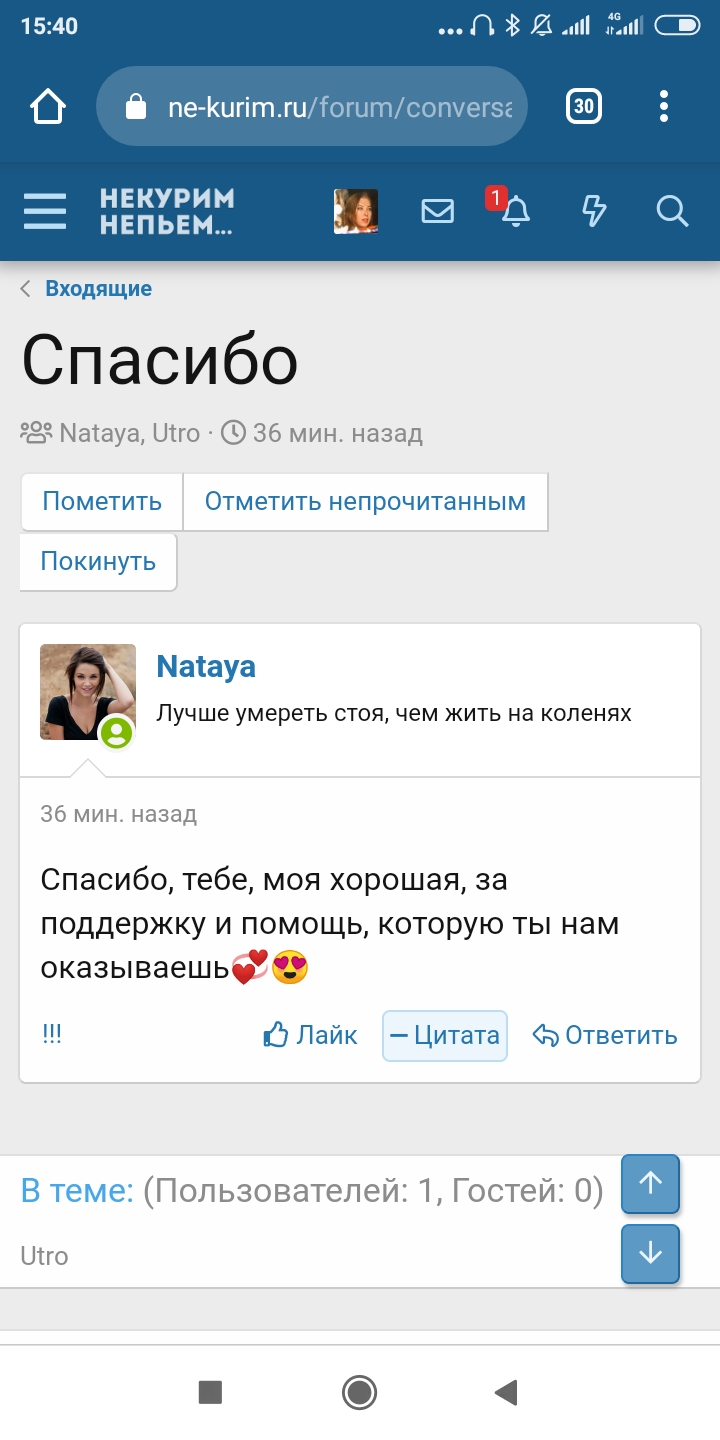Toggle the Цитата multi-quote button

(x=445, y=1035)
